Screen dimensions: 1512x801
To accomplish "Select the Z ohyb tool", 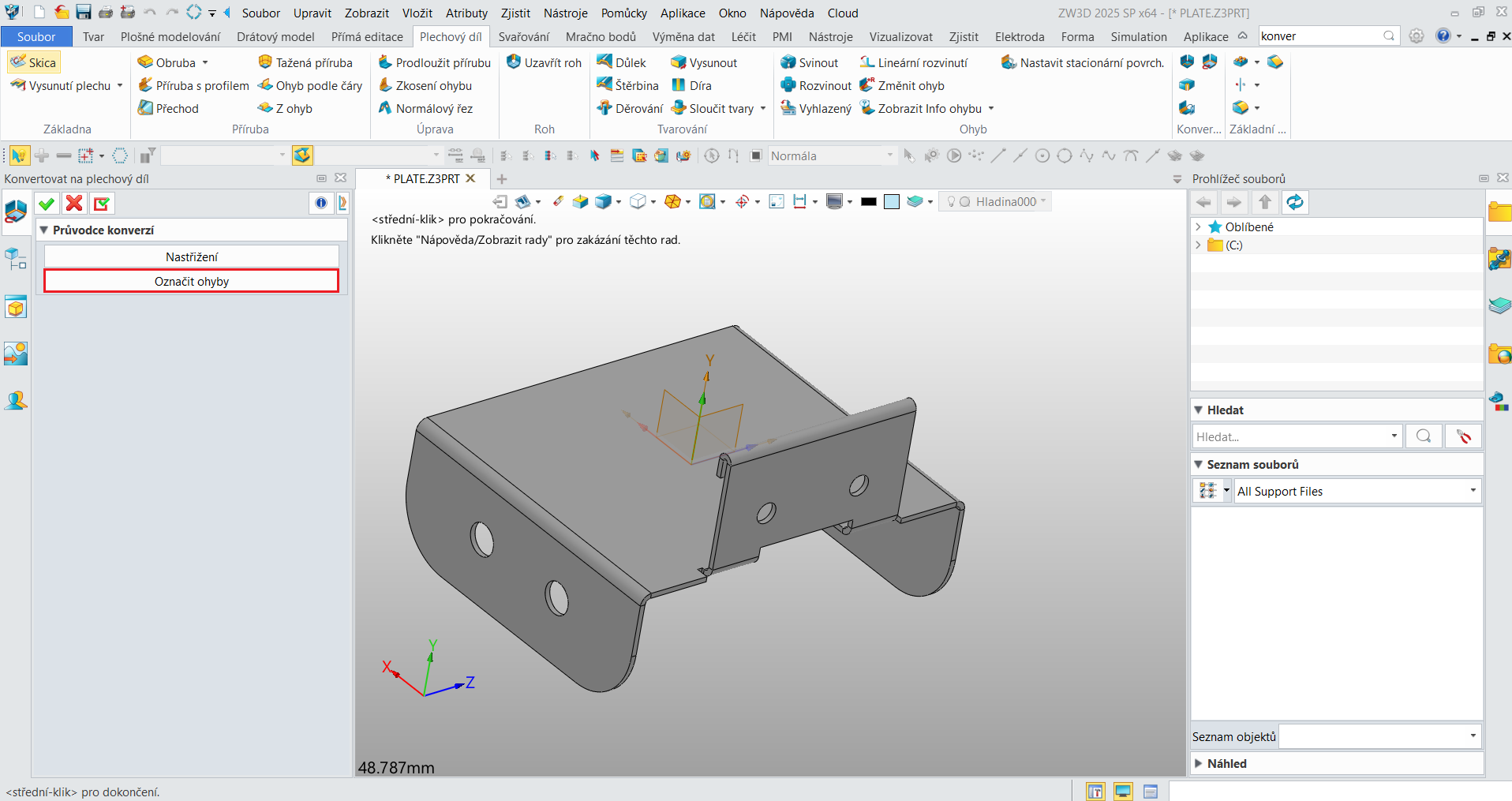I will (x=285, y=108).
